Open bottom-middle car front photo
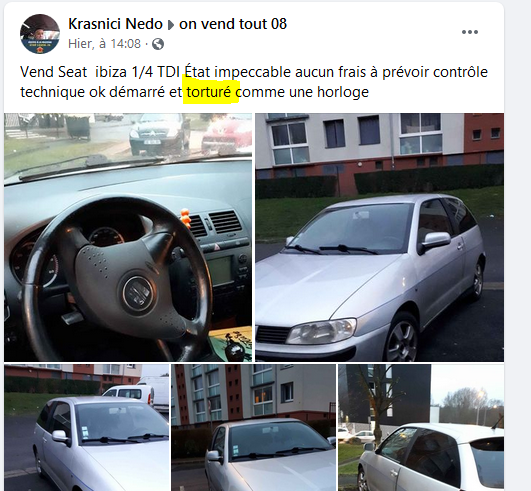Viewport: 531px width, 491px height. pyautogui.click(x=254, y=428)
